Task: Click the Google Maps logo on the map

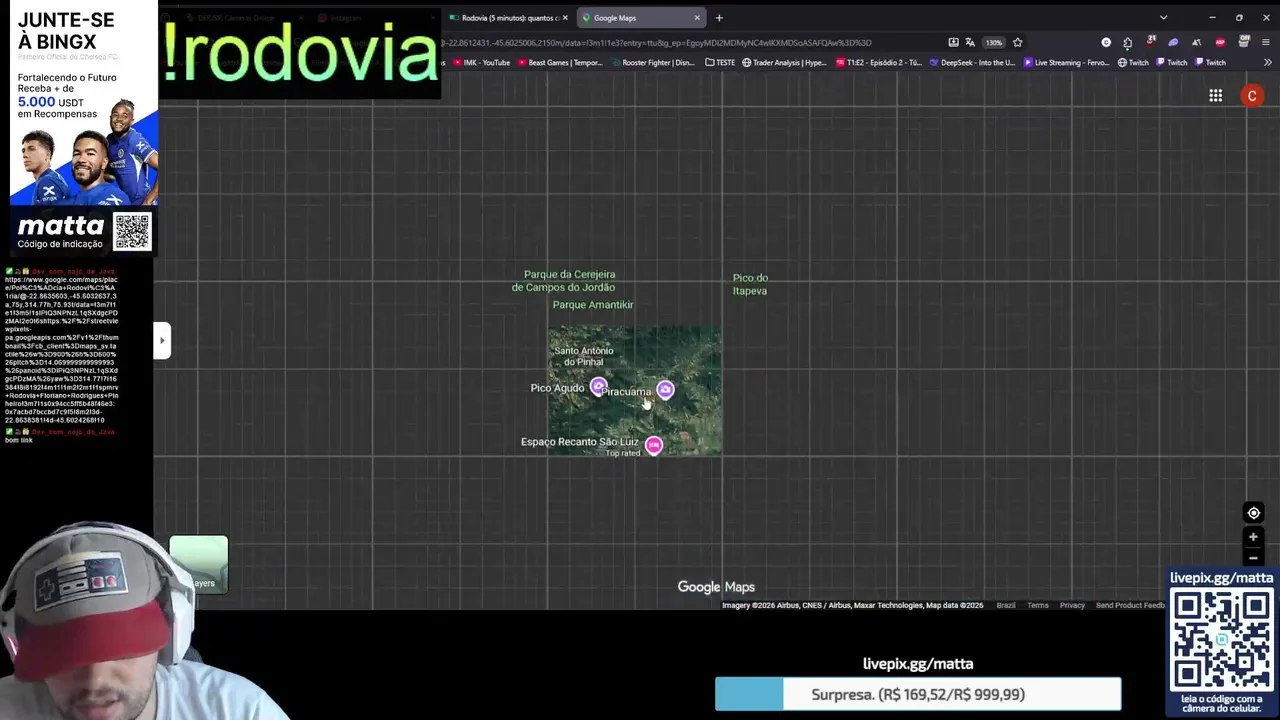Action: click(716, 587)
